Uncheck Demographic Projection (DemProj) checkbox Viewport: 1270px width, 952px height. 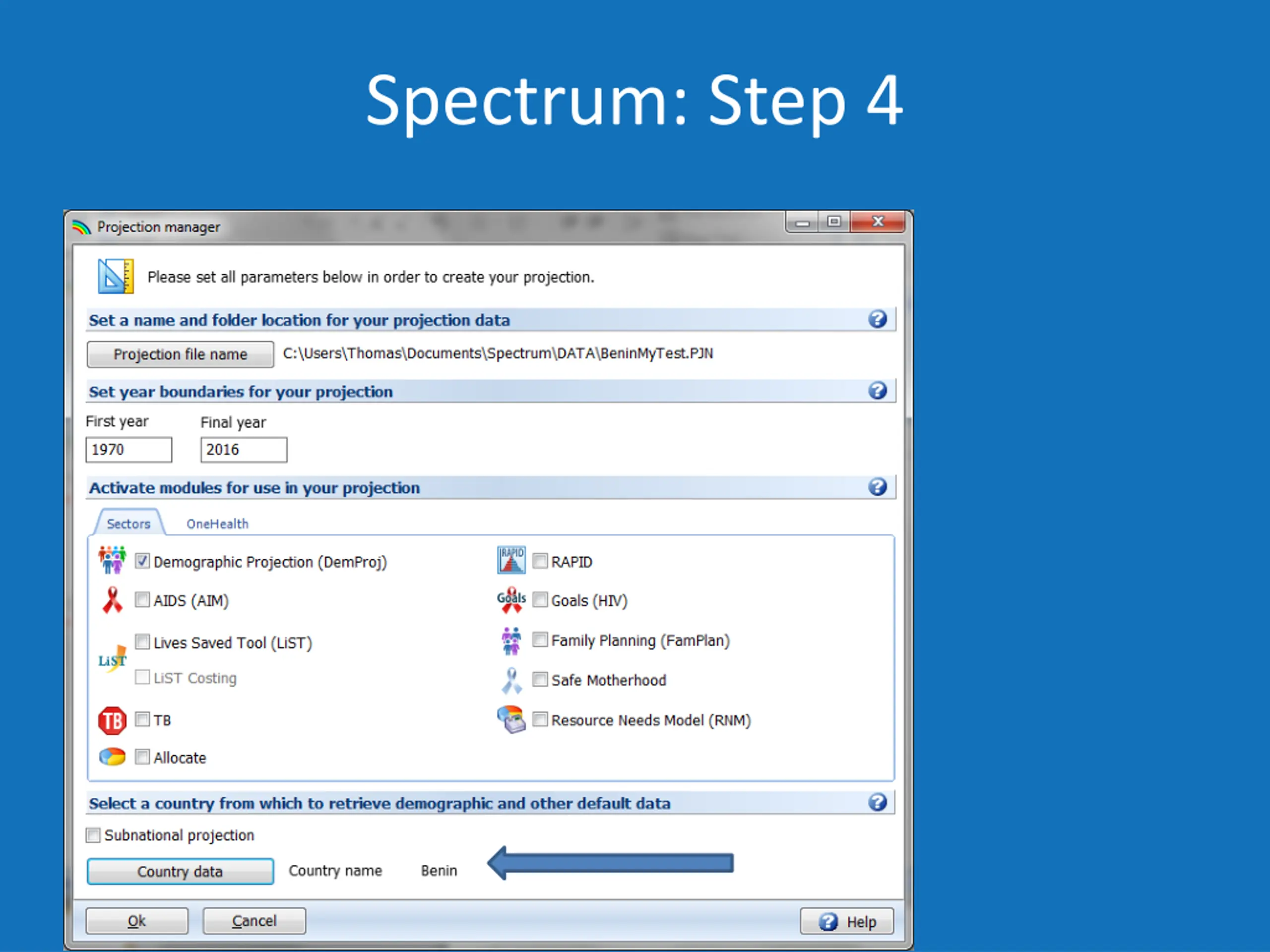pos(142,561)
